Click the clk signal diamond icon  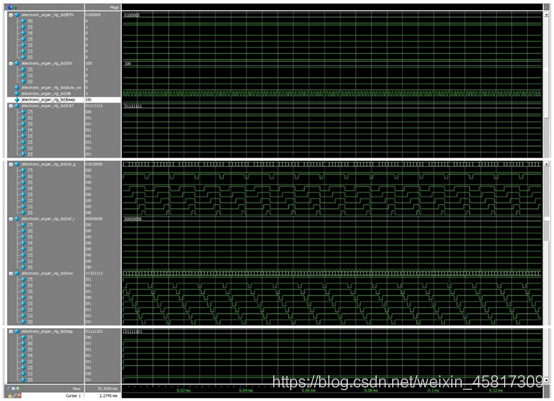(x=17, y=94)
